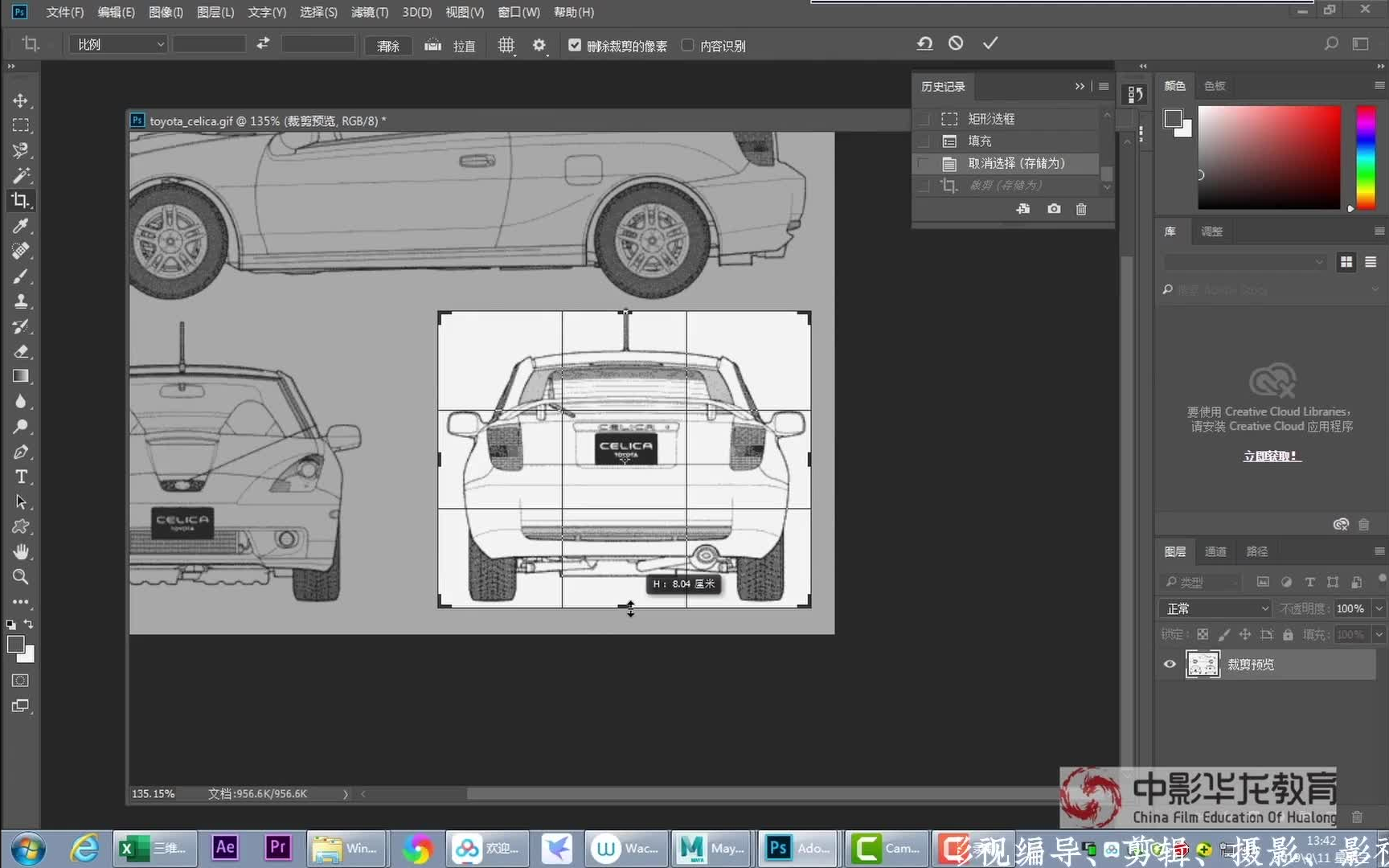Select the Eraser tool
This screenshot has height=868, width=1389.
click(x=21, y=351)
